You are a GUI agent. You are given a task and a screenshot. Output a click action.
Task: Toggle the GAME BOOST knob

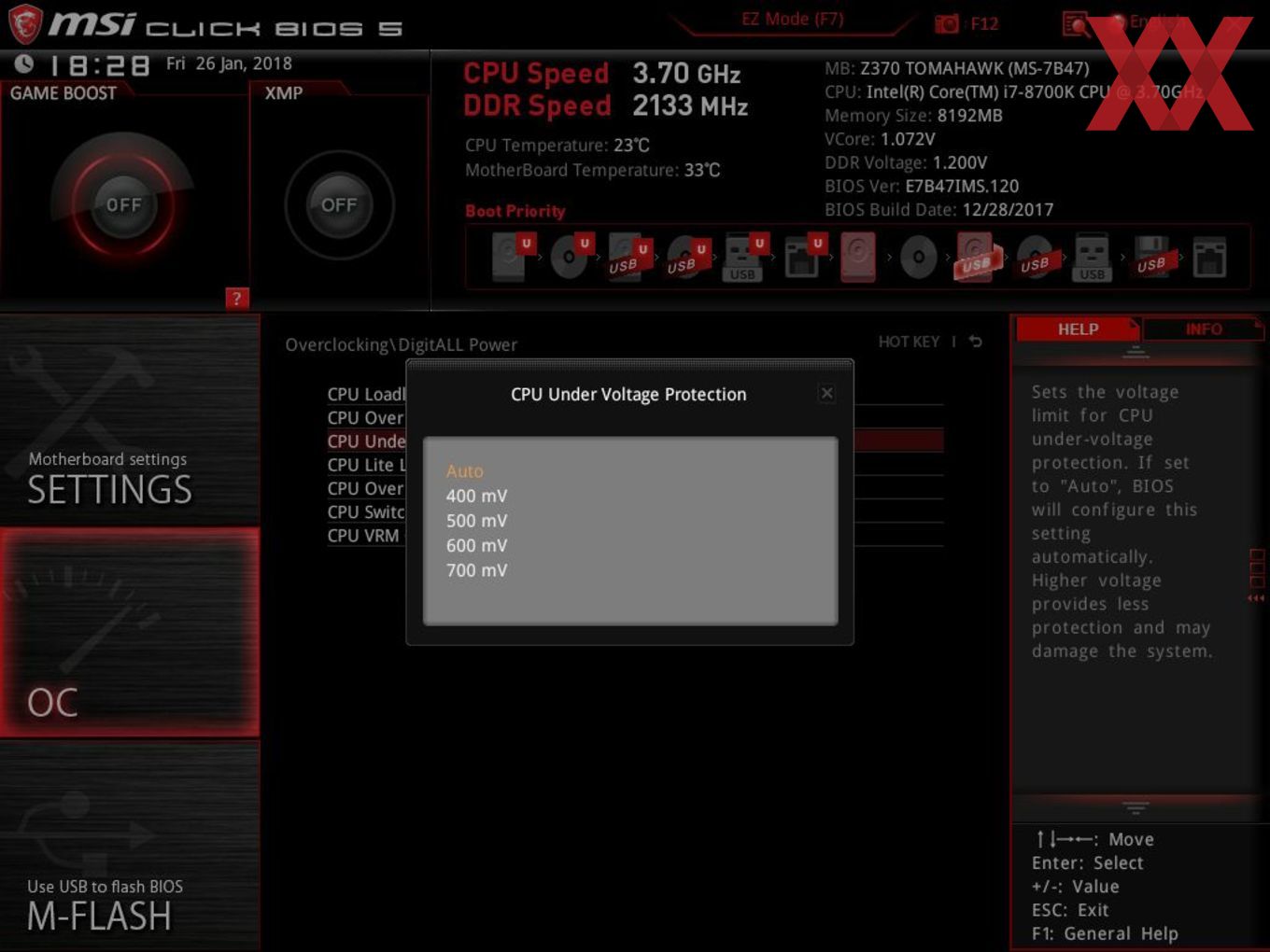(x=123, y=204)
